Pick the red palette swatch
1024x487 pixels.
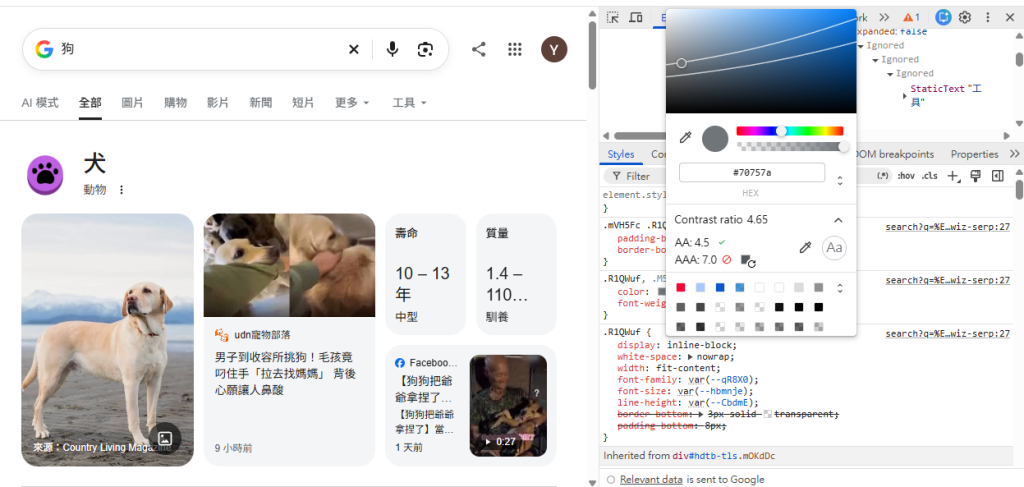click(x=681, y=287)
